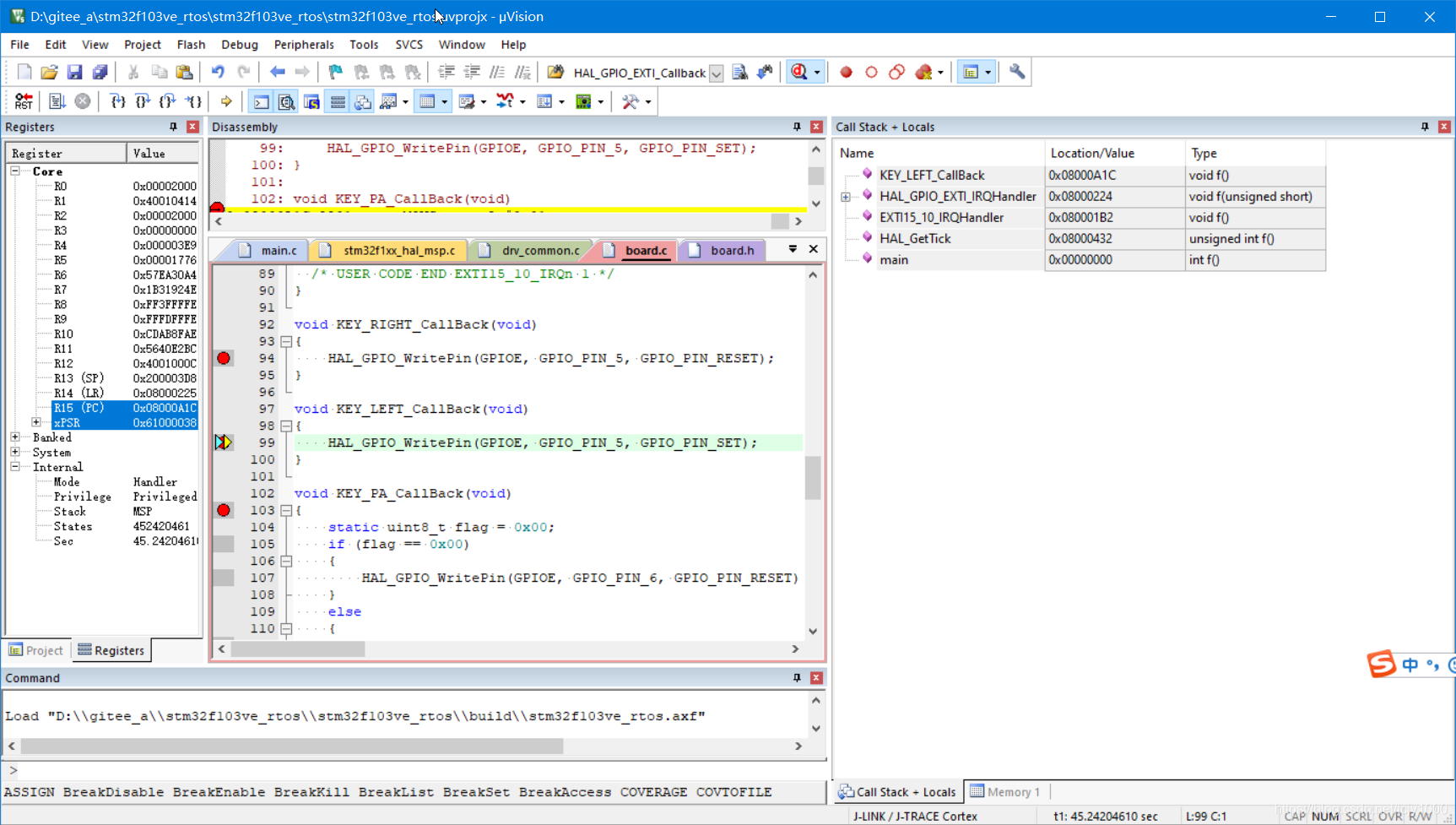This screenshot has width=1456, height=825.
Task: Switch to the Memory 1 tab
Action: click(x=1005, y=792)
